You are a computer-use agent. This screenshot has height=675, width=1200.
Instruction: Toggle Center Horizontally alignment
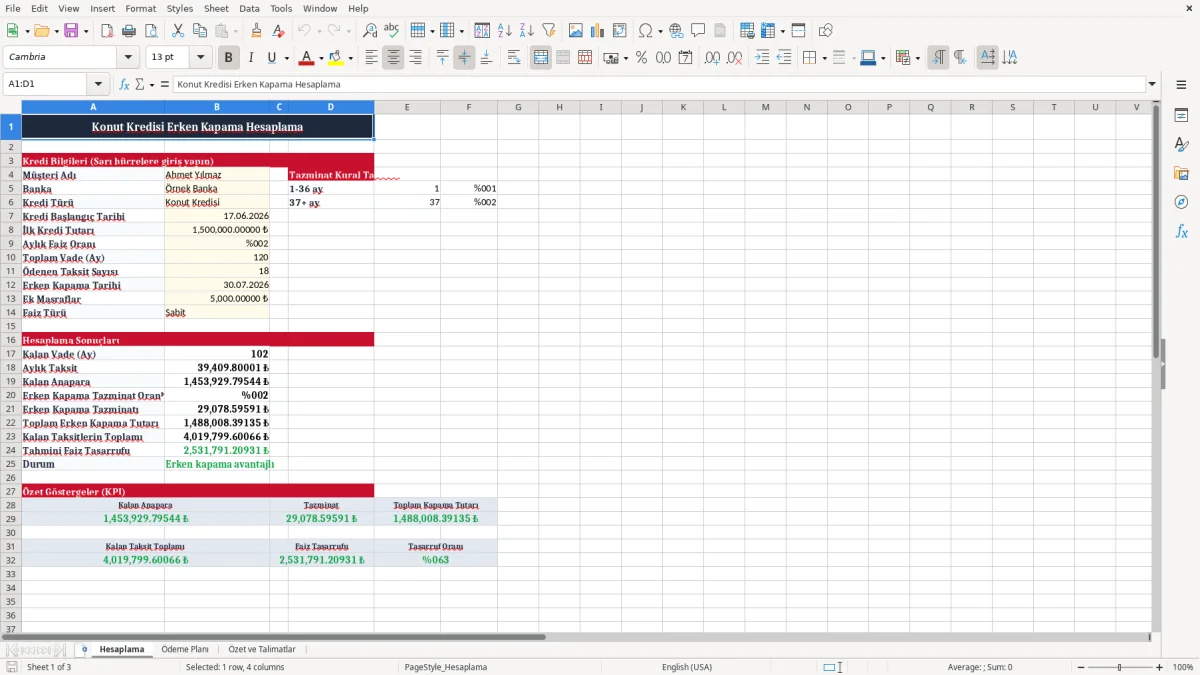tap(393, 58)
